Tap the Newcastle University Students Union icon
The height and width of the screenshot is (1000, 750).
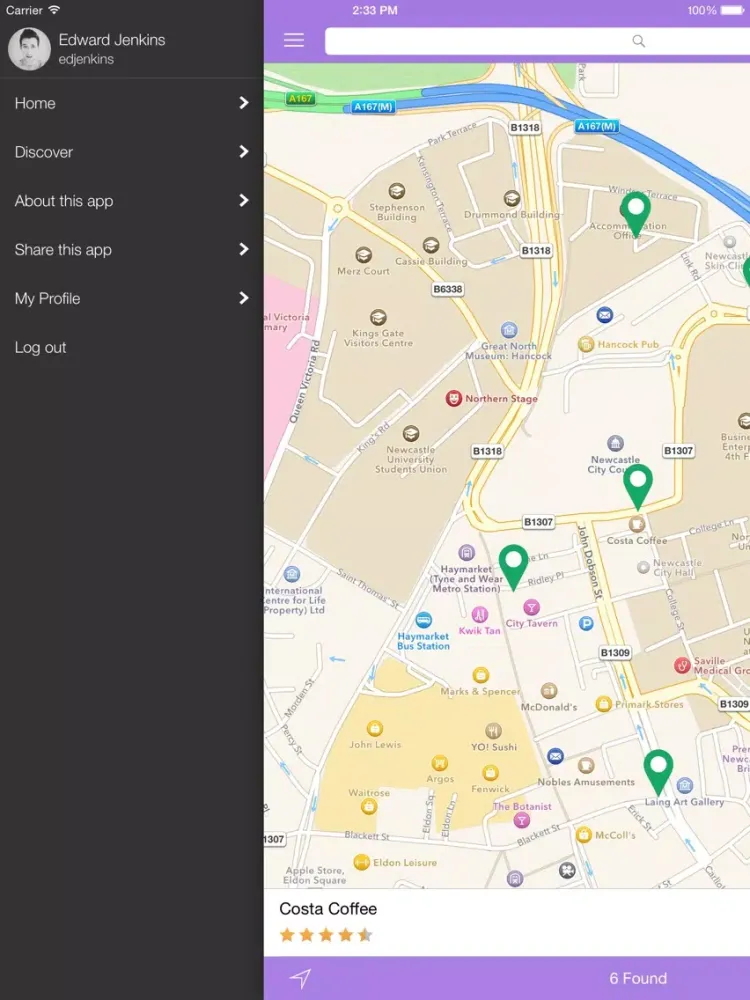tap(411, 434)
